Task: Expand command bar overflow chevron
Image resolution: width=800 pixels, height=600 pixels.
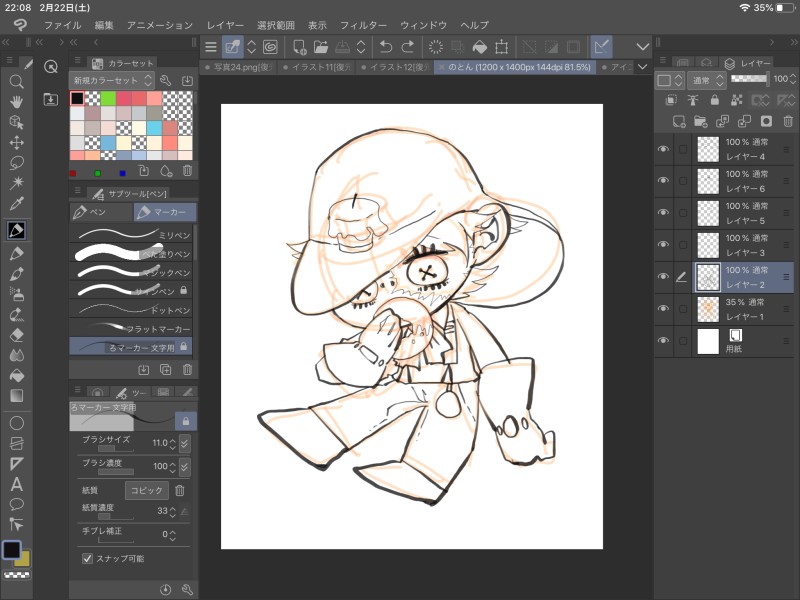Action: [643, 47]
